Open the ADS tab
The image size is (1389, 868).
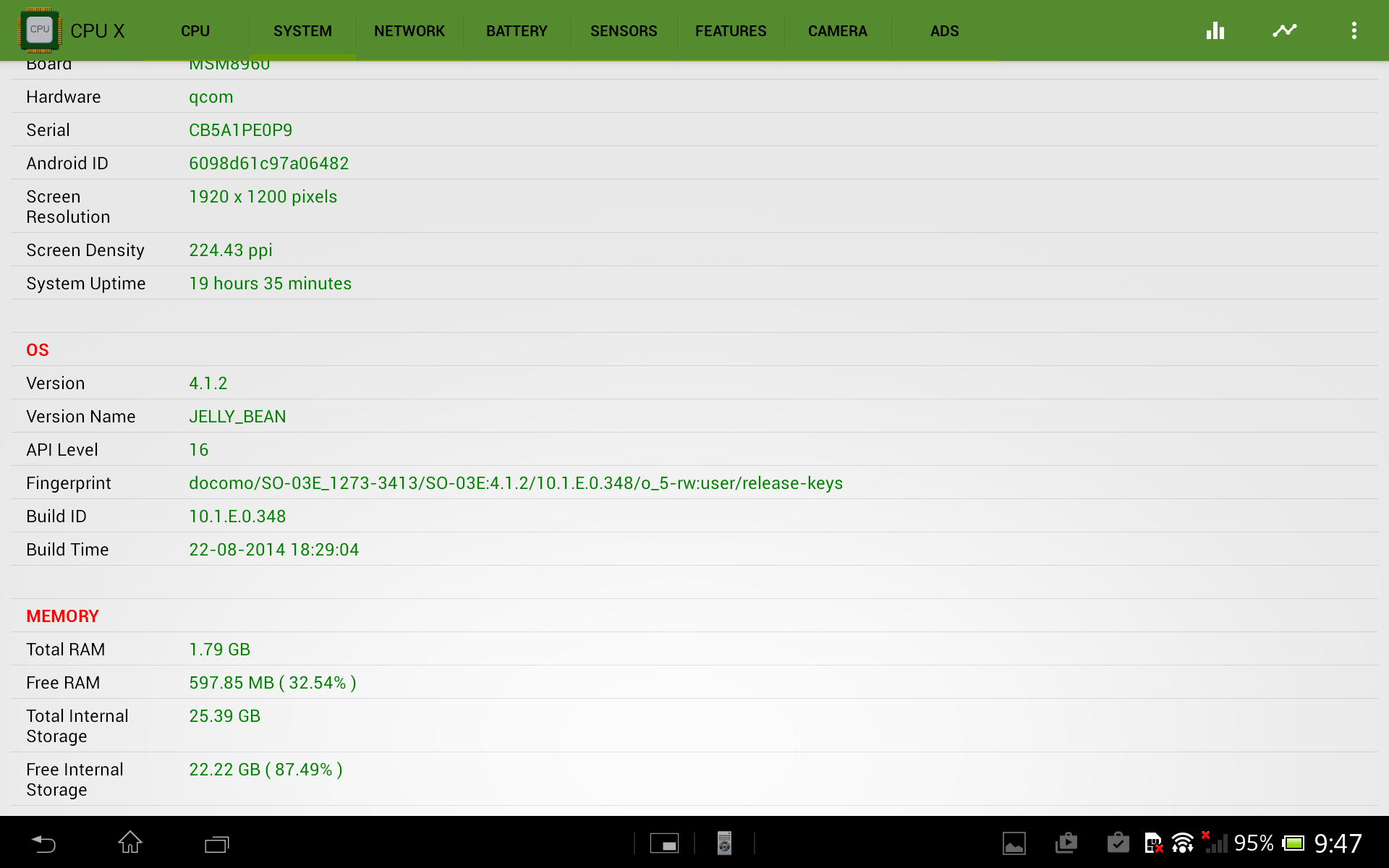point(945,31)
